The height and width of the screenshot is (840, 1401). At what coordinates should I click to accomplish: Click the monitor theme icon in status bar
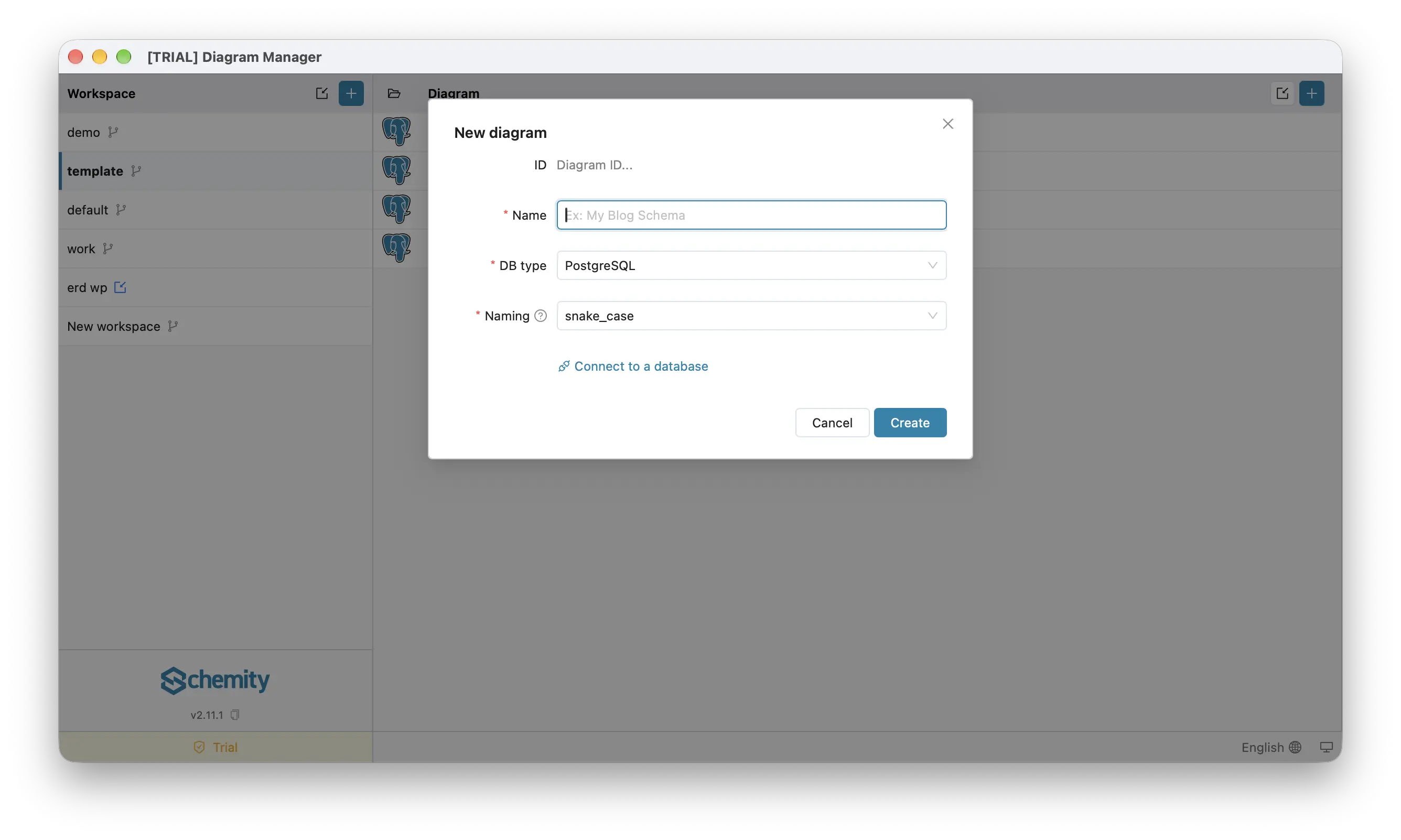coord(1325,747)
